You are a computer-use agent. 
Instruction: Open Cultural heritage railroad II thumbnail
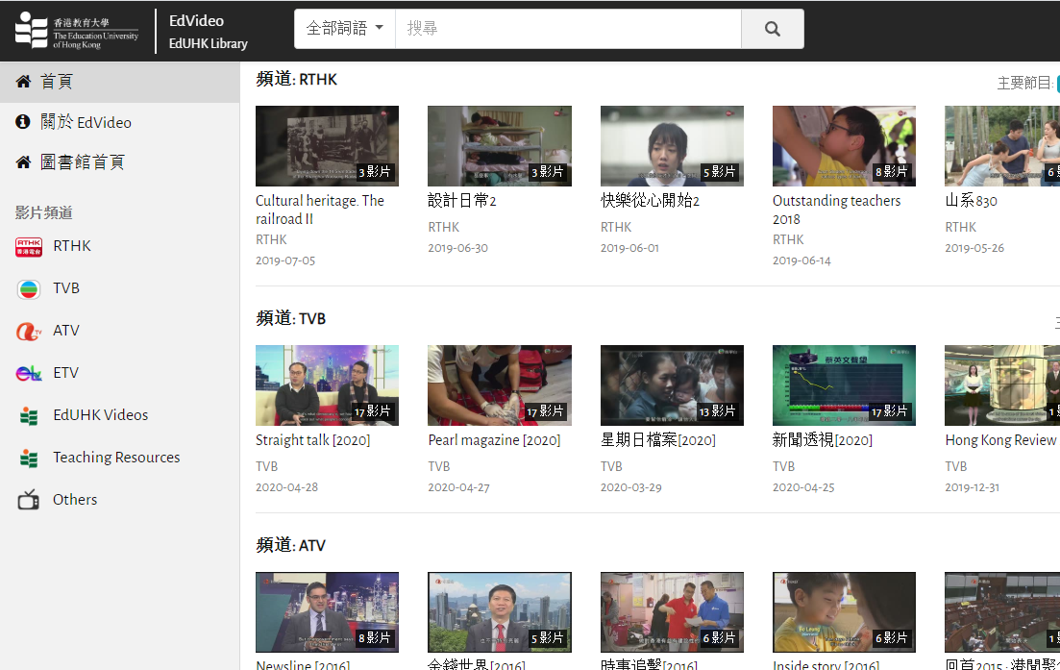(327, 146)
